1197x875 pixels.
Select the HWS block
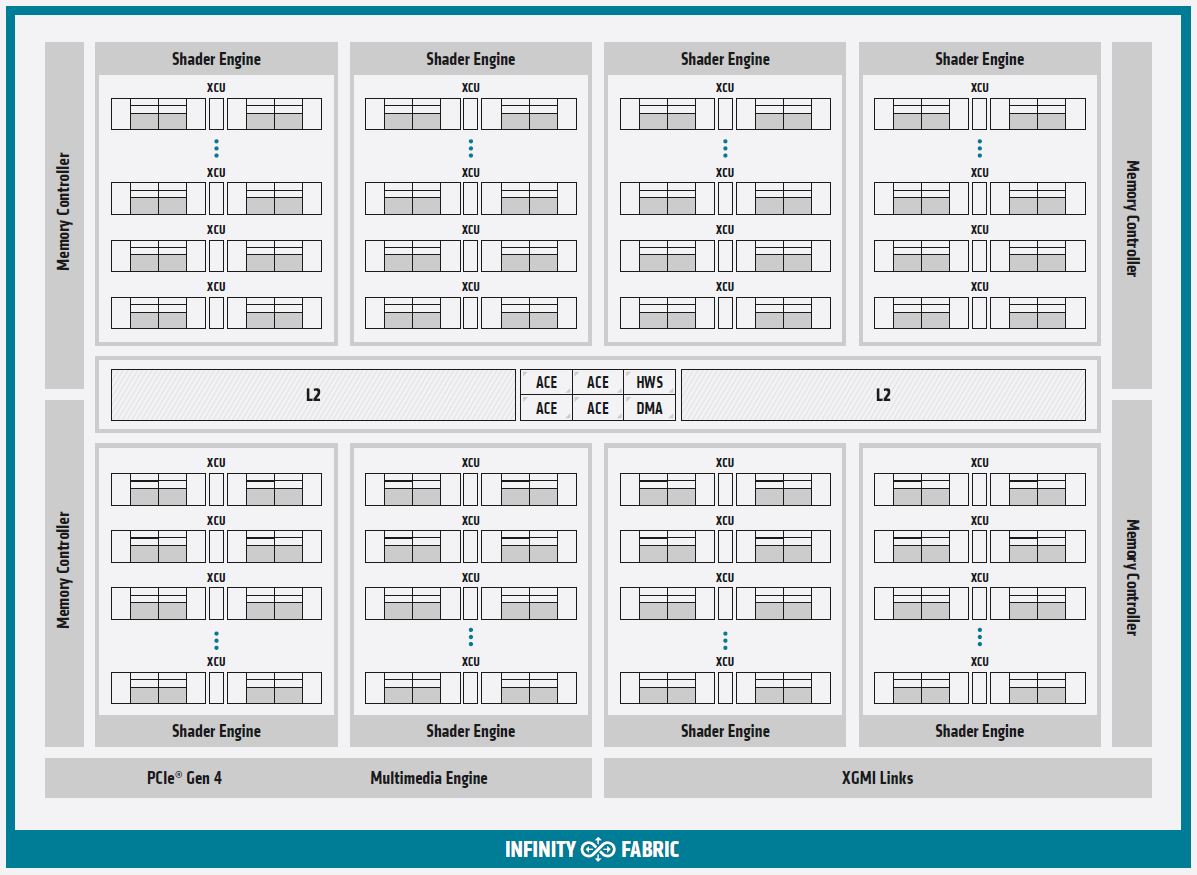tap(649, 382)
